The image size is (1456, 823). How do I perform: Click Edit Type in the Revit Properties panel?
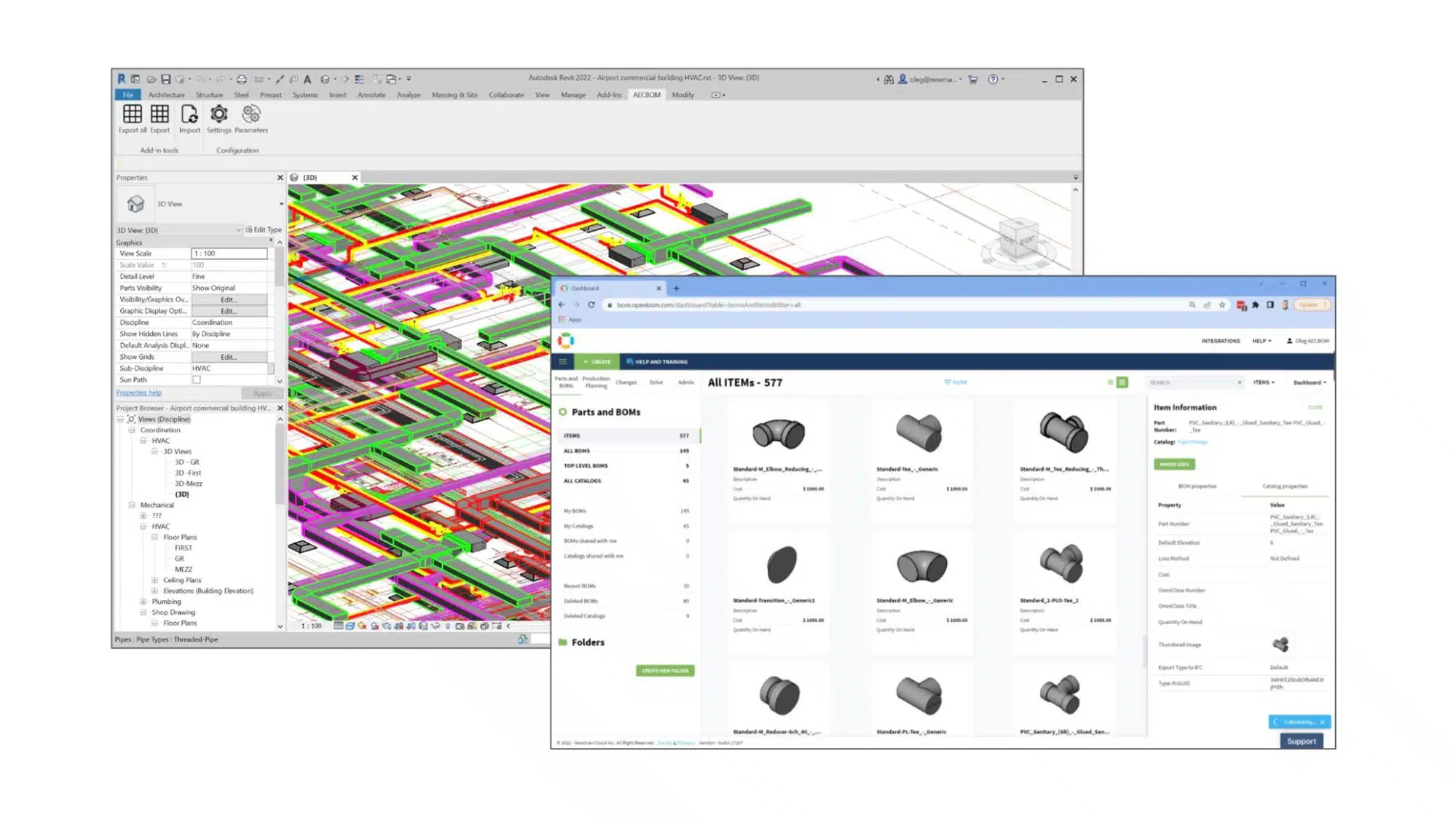tap(264, 230)
